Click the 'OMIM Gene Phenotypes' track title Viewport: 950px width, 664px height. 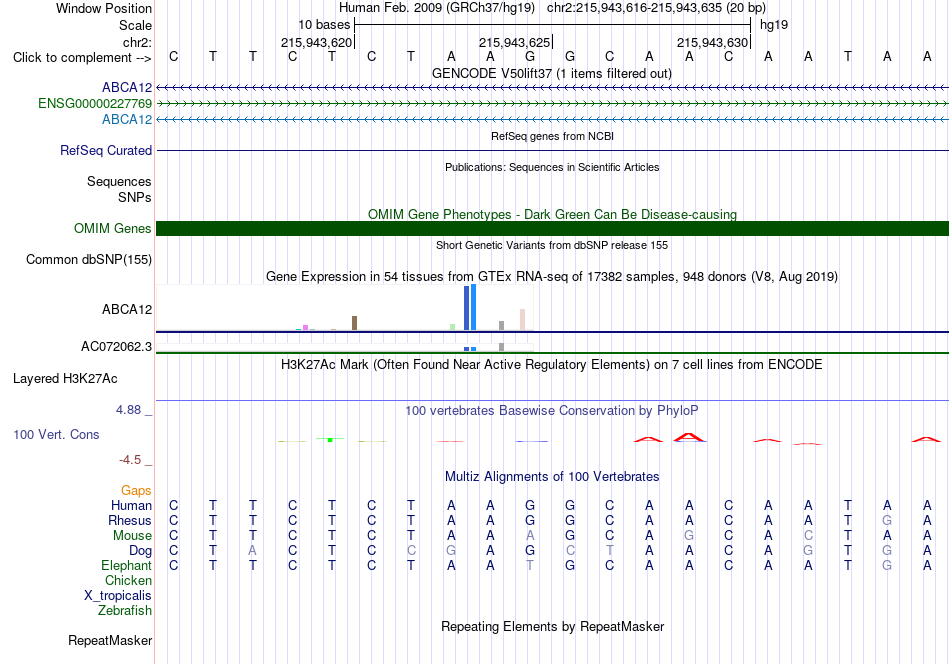click(x=552, y=214)
